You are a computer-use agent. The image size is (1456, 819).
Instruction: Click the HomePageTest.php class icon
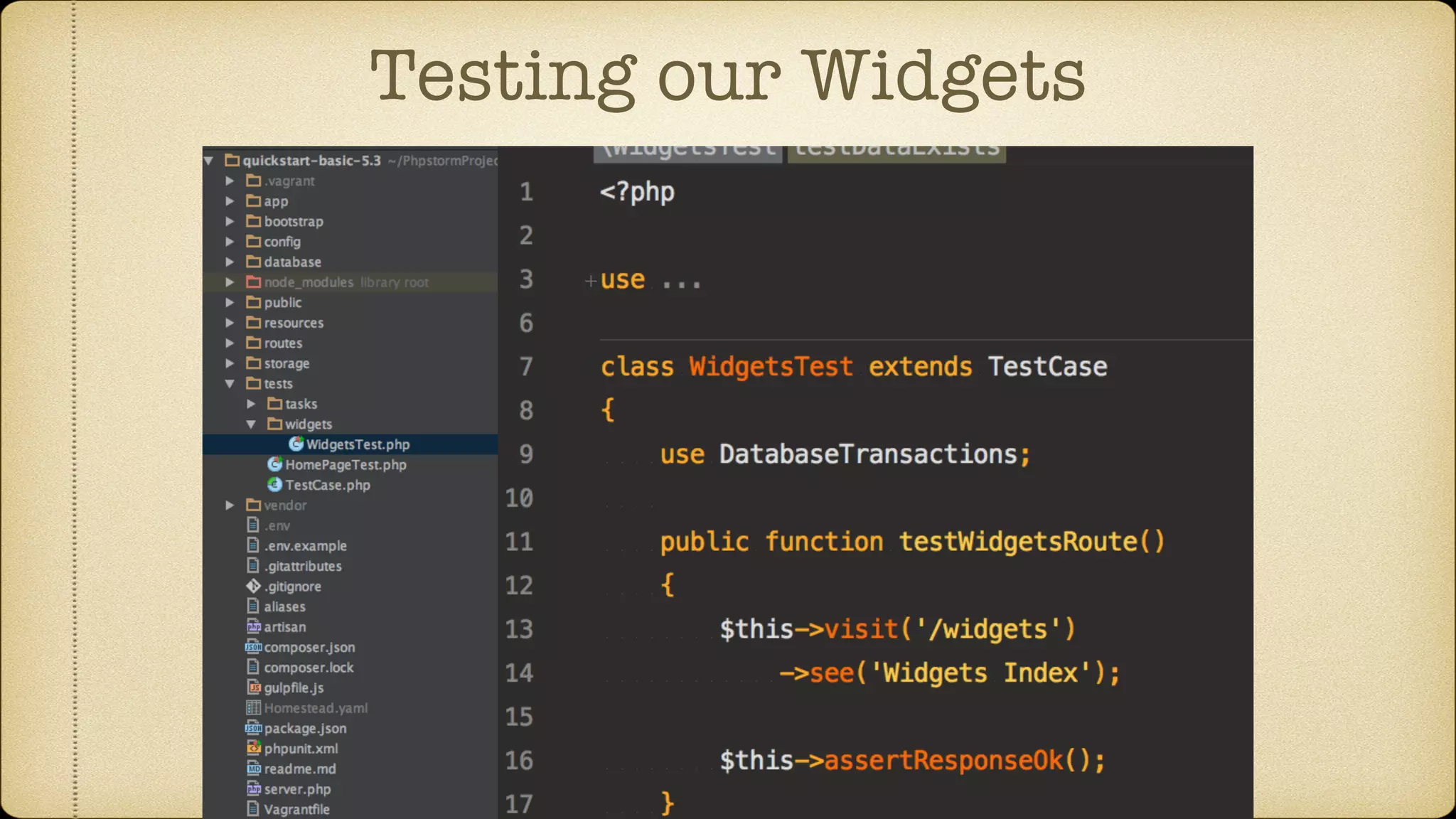(x=275, y=464)
